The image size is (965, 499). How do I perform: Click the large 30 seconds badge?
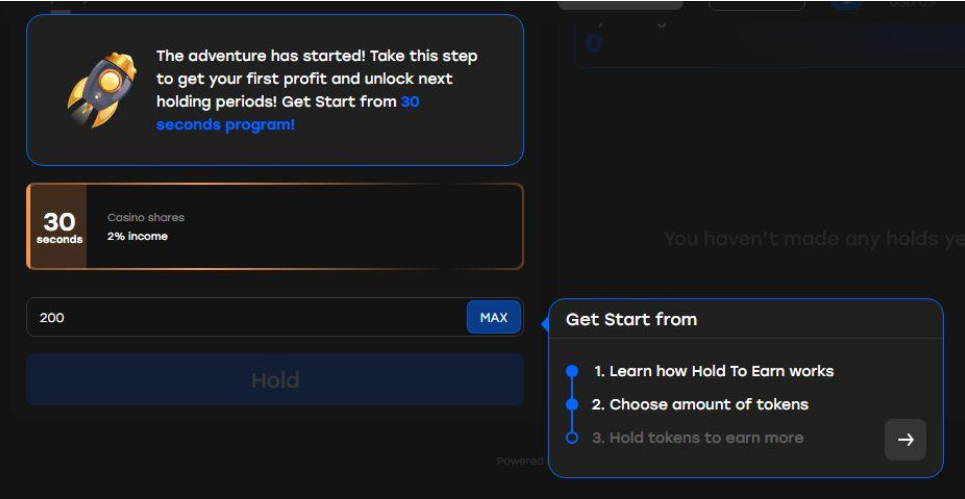point(59,227)
